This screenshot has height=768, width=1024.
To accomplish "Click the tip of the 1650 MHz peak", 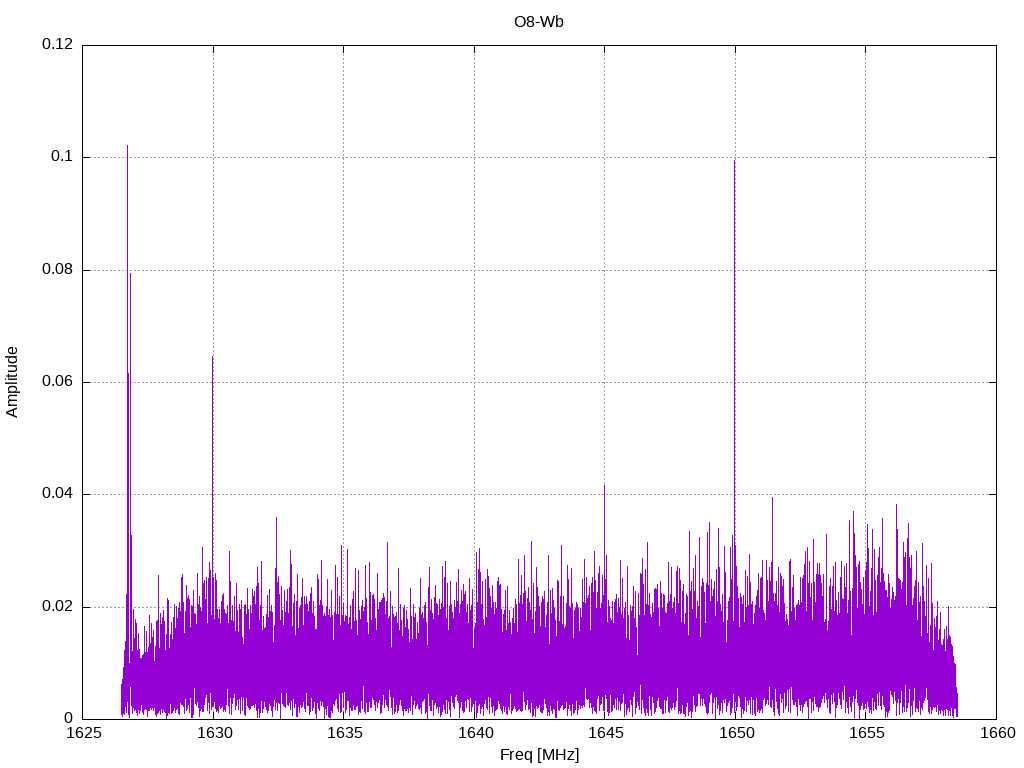I will 735,161.
